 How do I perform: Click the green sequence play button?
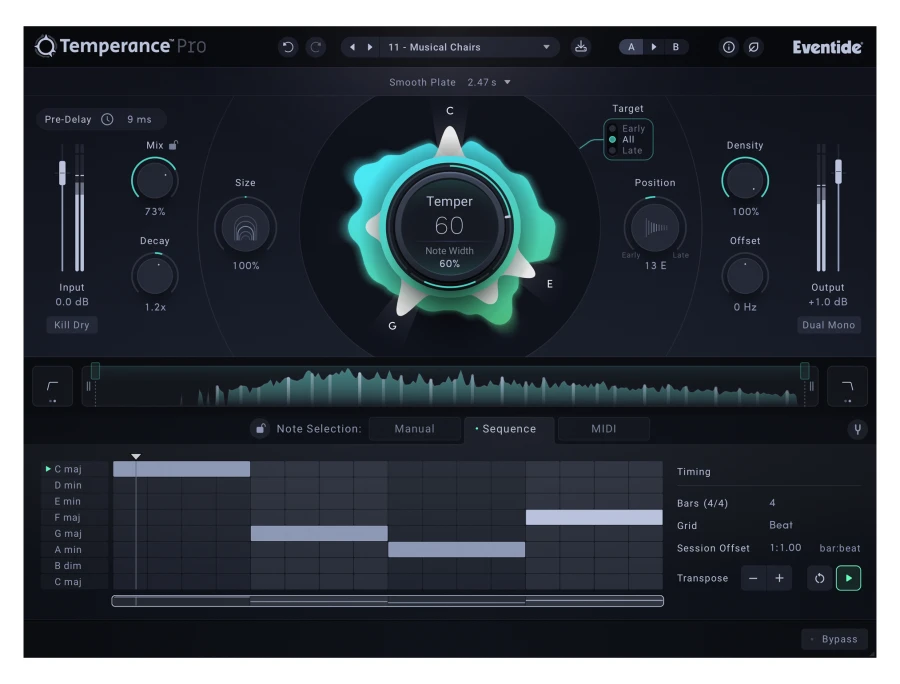point(848,578)
